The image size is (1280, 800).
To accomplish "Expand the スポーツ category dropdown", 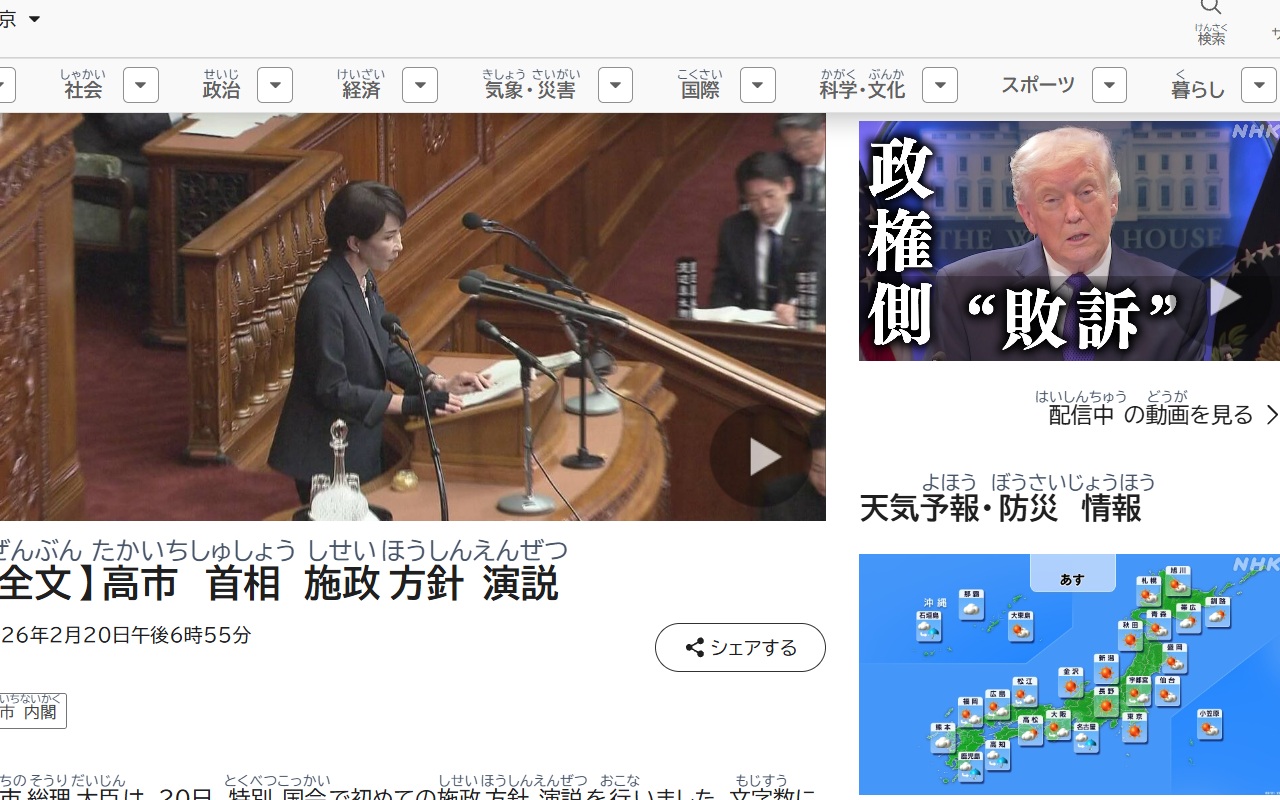I will pyautogui.click(x=1109, y=85).
